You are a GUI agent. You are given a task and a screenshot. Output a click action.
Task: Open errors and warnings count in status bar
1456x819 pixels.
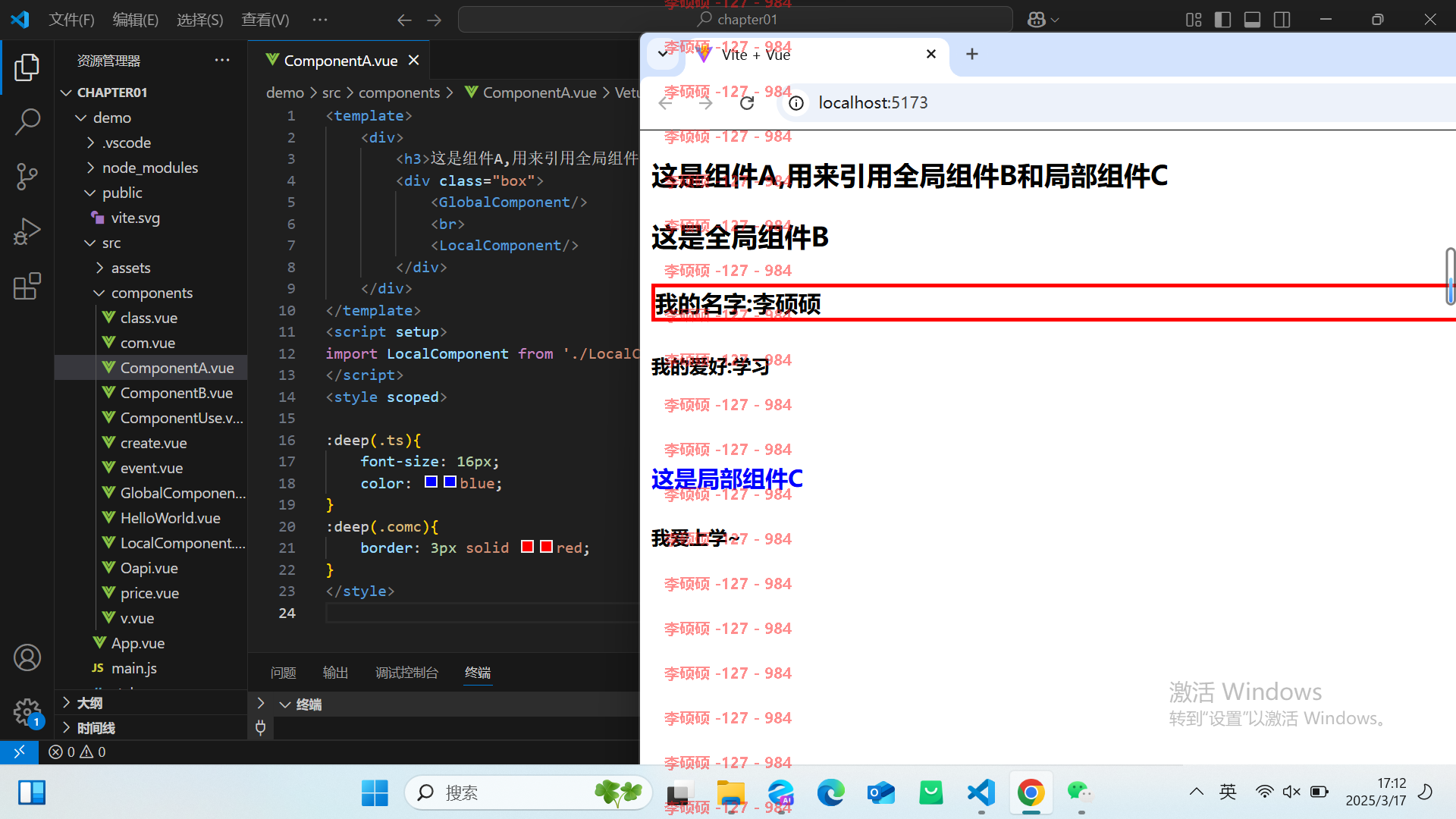point(77,752)
